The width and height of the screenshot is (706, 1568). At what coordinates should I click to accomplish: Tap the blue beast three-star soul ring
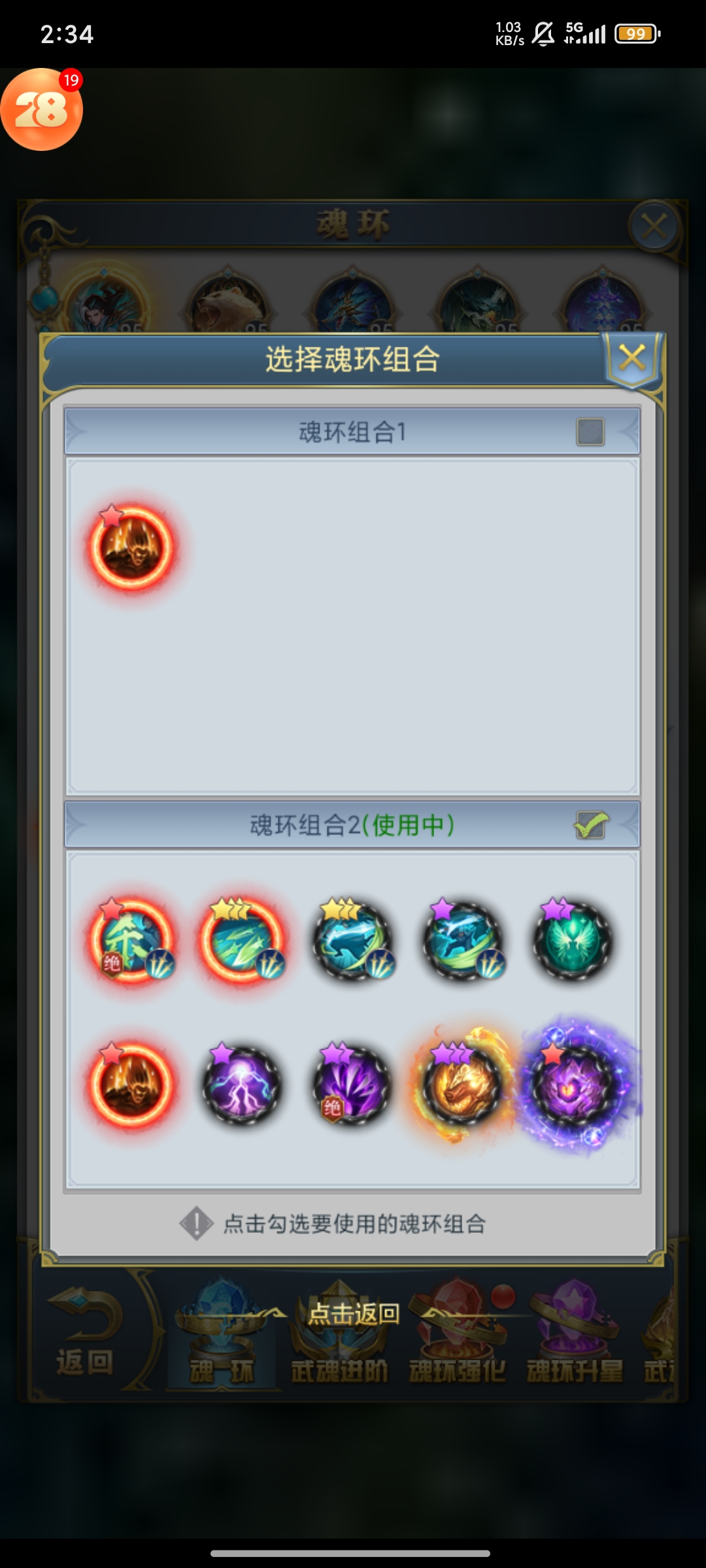(353, 941)
